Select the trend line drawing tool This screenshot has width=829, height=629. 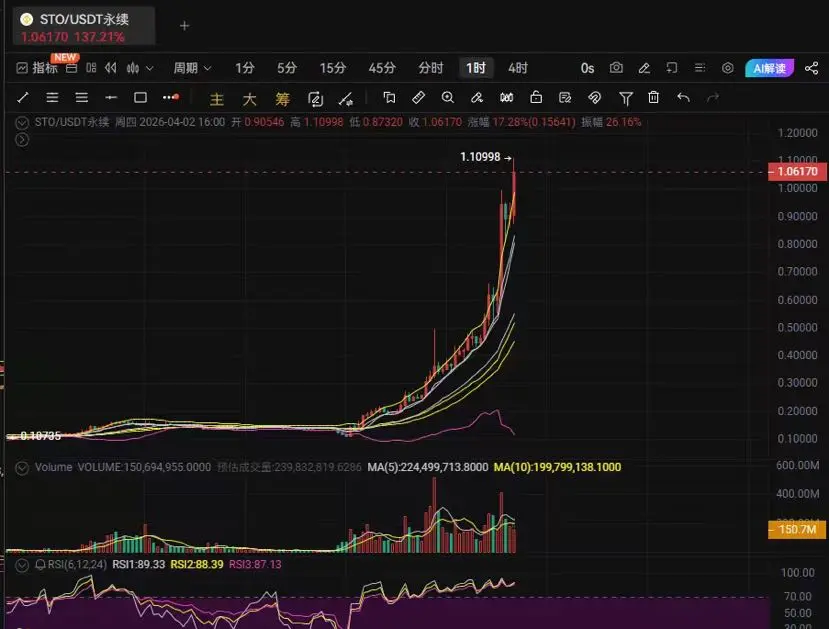click(23, 98)
